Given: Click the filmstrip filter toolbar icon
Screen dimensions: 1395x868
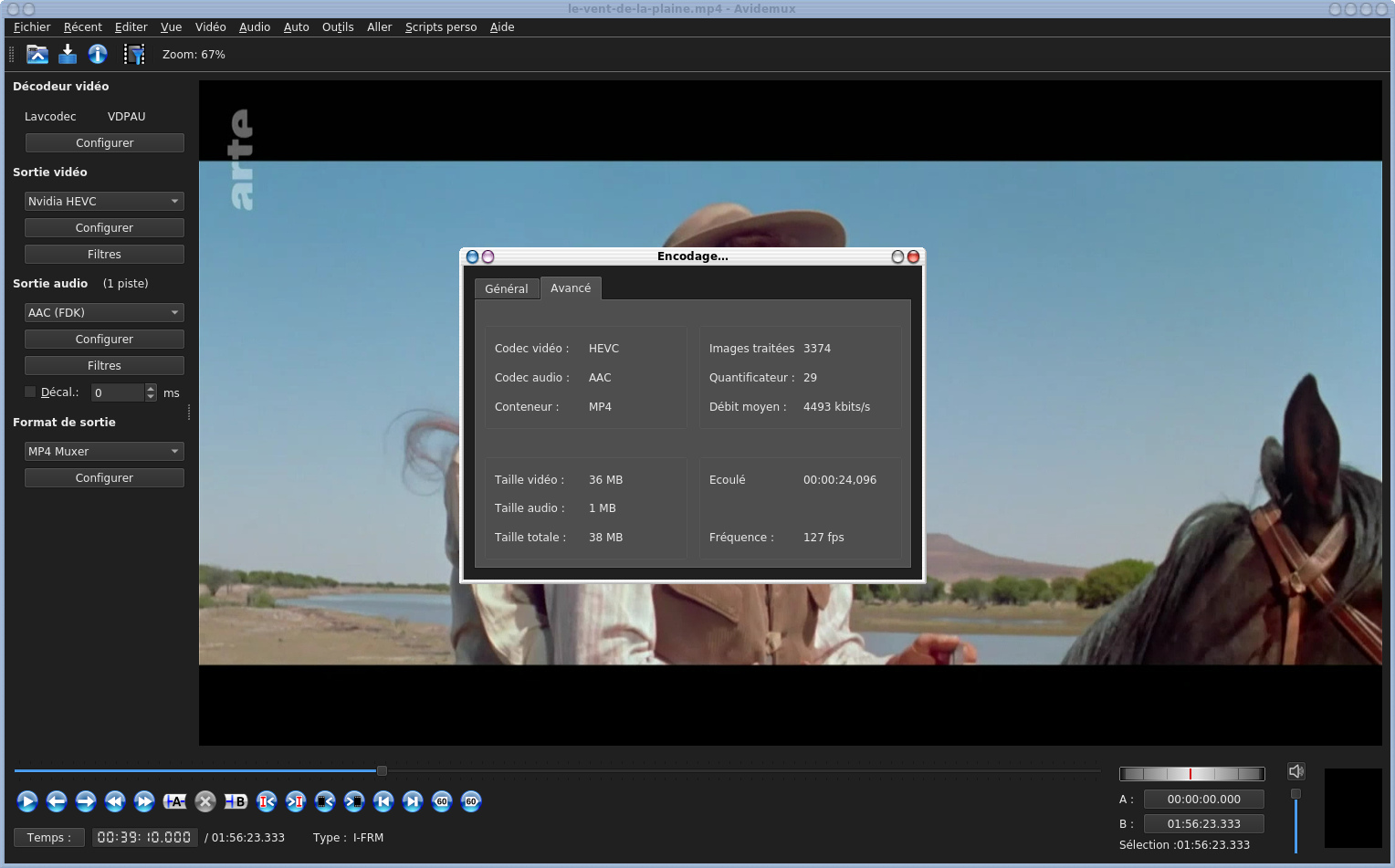Looking at the screenshot, I should (134, 55).
